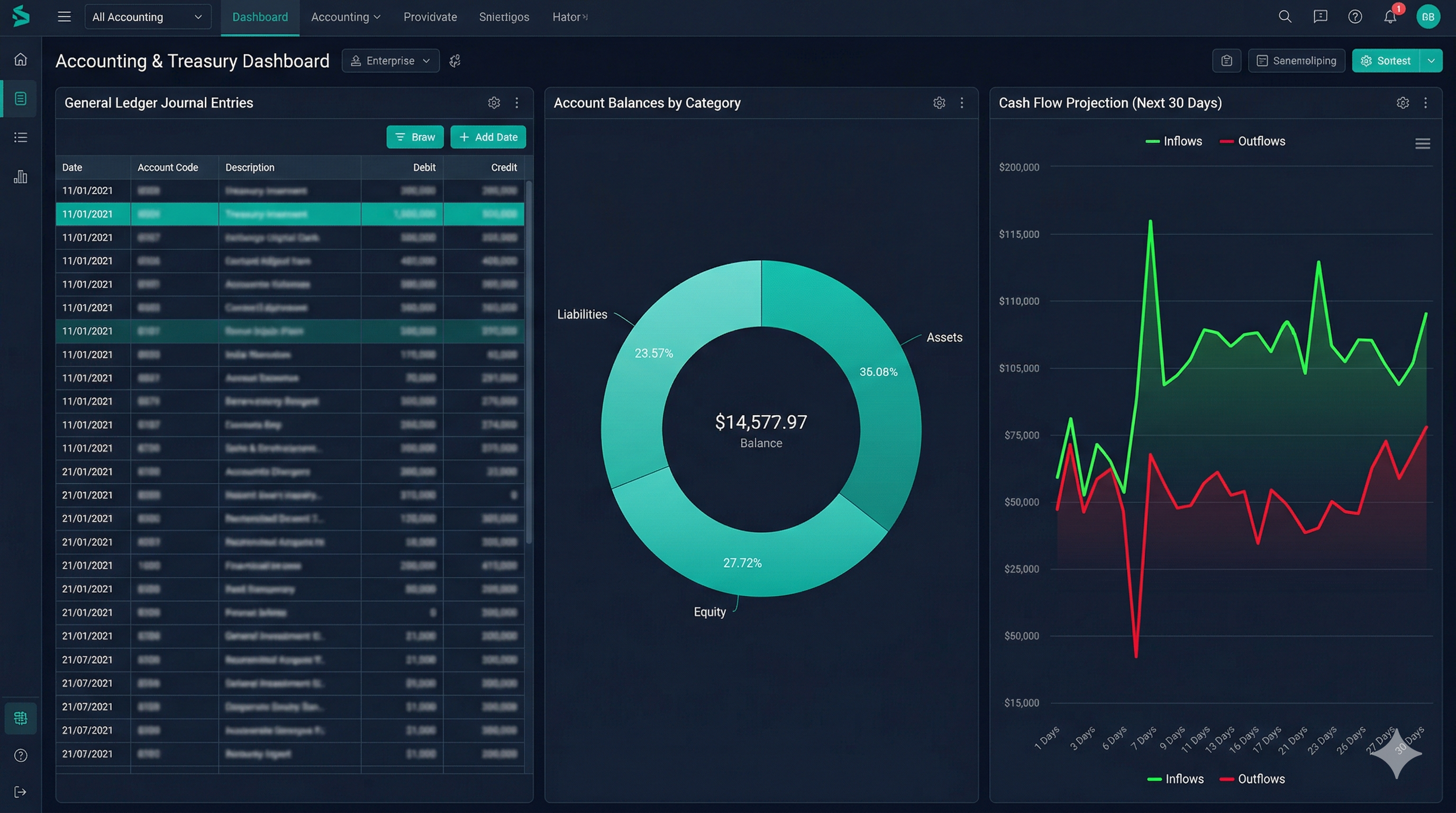Toggle the Outflows legend entry
1456x813 pixels.
coord(1252,141)
